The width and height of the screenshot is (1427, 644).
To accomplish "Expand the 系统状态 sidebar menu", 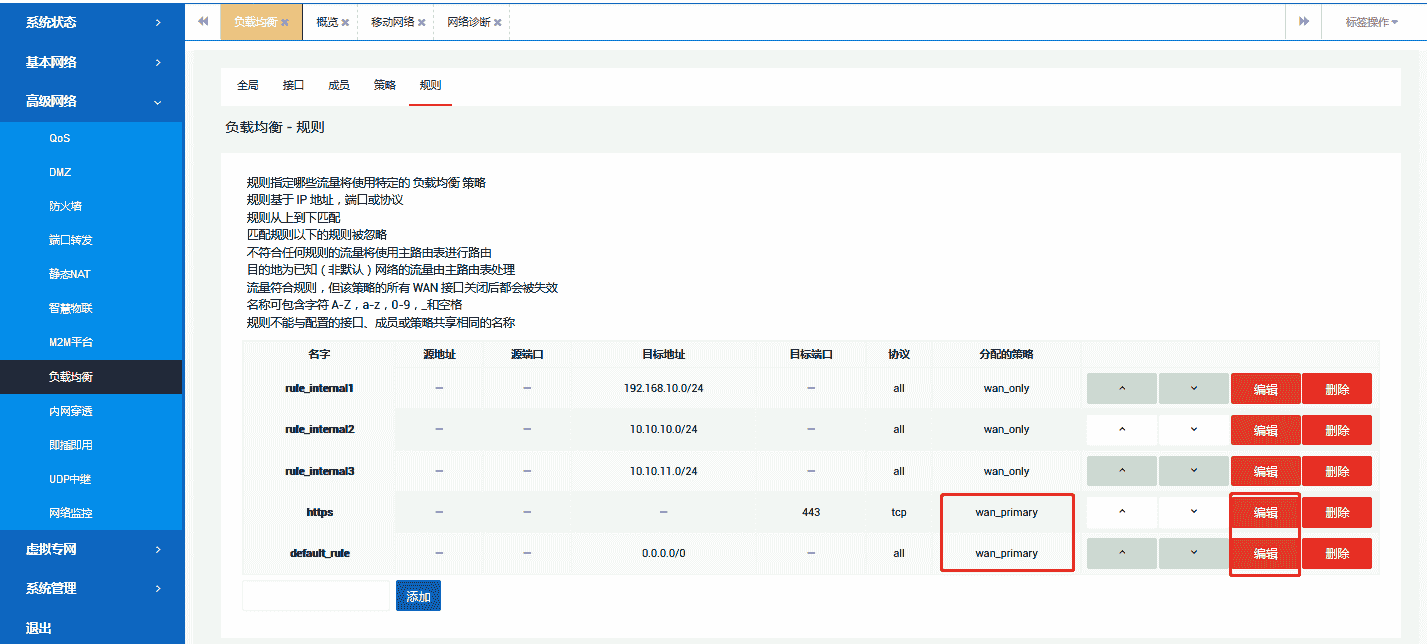I will [91, 22].
